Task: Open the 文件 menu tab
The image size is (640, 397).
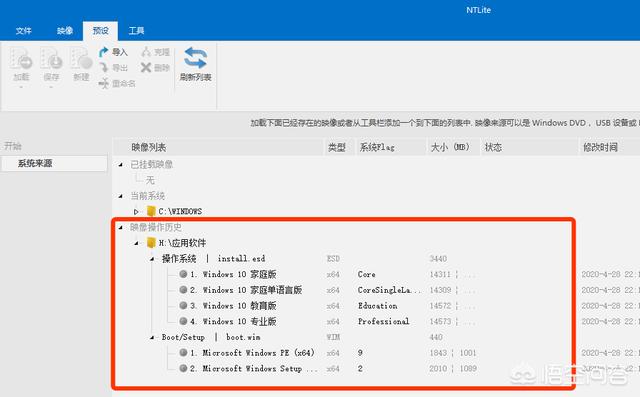Action: pos(24,31)
